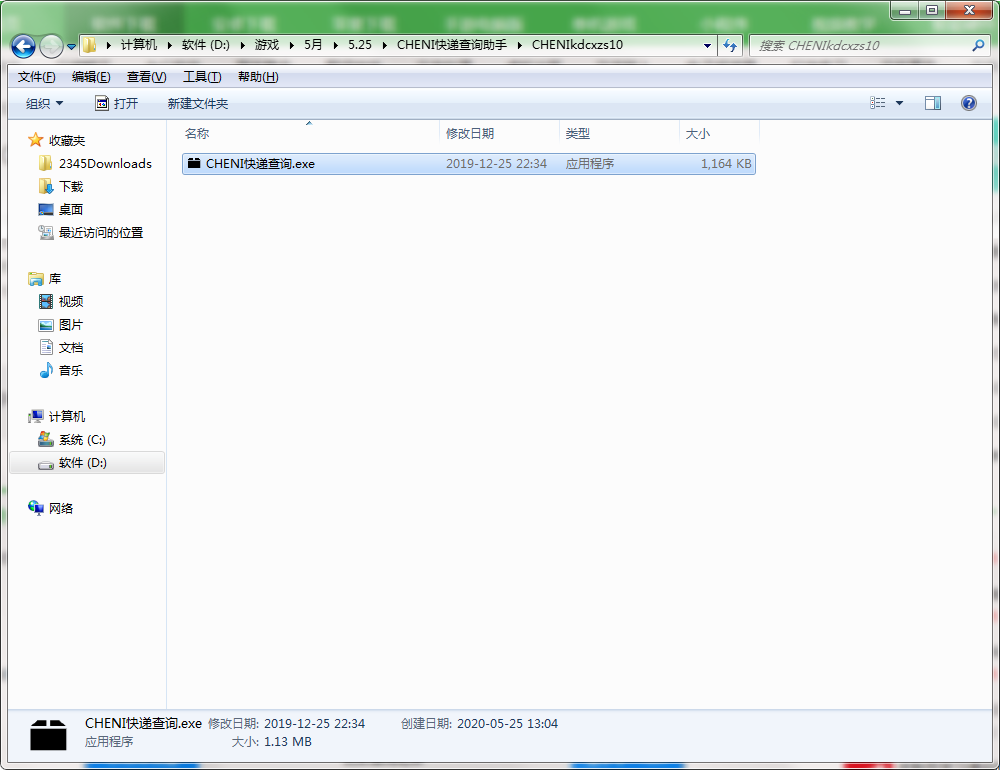Expand arrow after 5月 breadcrumb
1000x770 pixels.
(335, 45)
